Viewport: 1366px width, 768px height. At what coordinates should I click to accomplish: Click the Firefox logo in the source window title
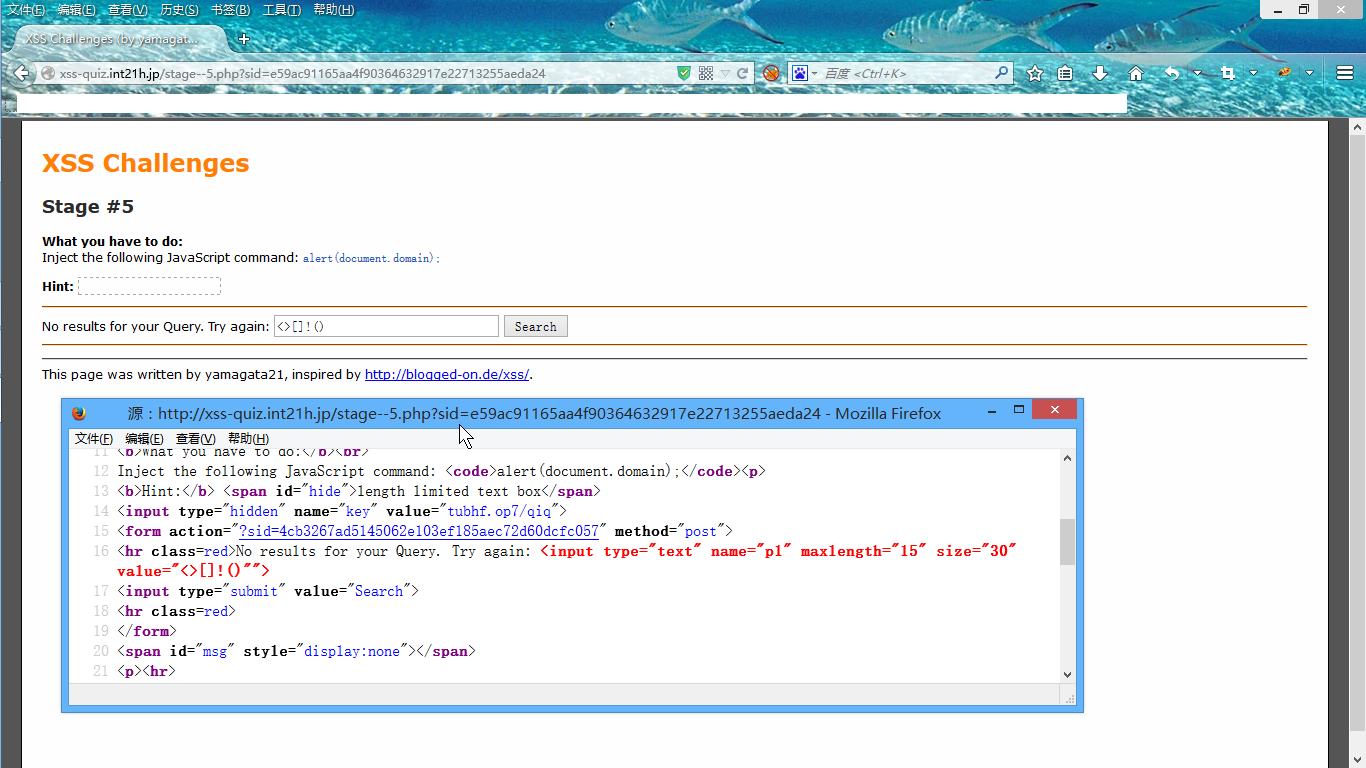[x=79, y=413]
